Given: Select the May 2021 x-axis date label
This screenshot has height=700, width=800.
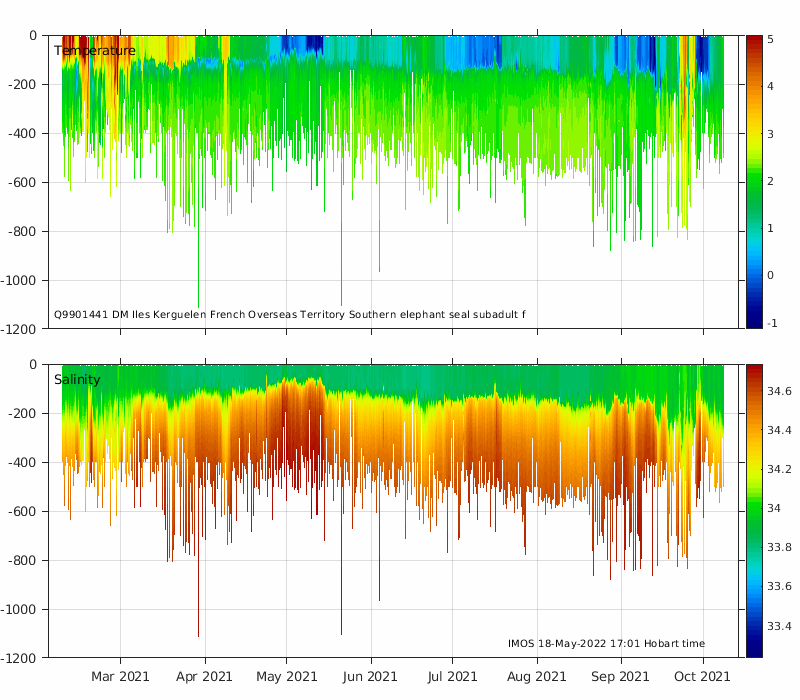Looking at the screenshot, I should tap(287, 677).
